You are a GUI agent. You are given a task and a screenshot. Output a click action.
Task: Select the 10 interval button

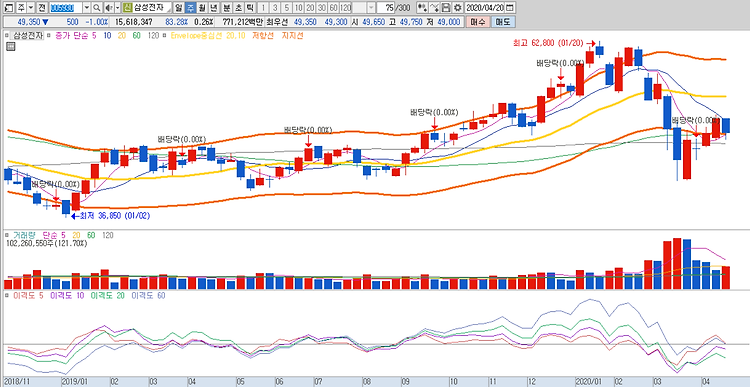[x=298, y=8]
